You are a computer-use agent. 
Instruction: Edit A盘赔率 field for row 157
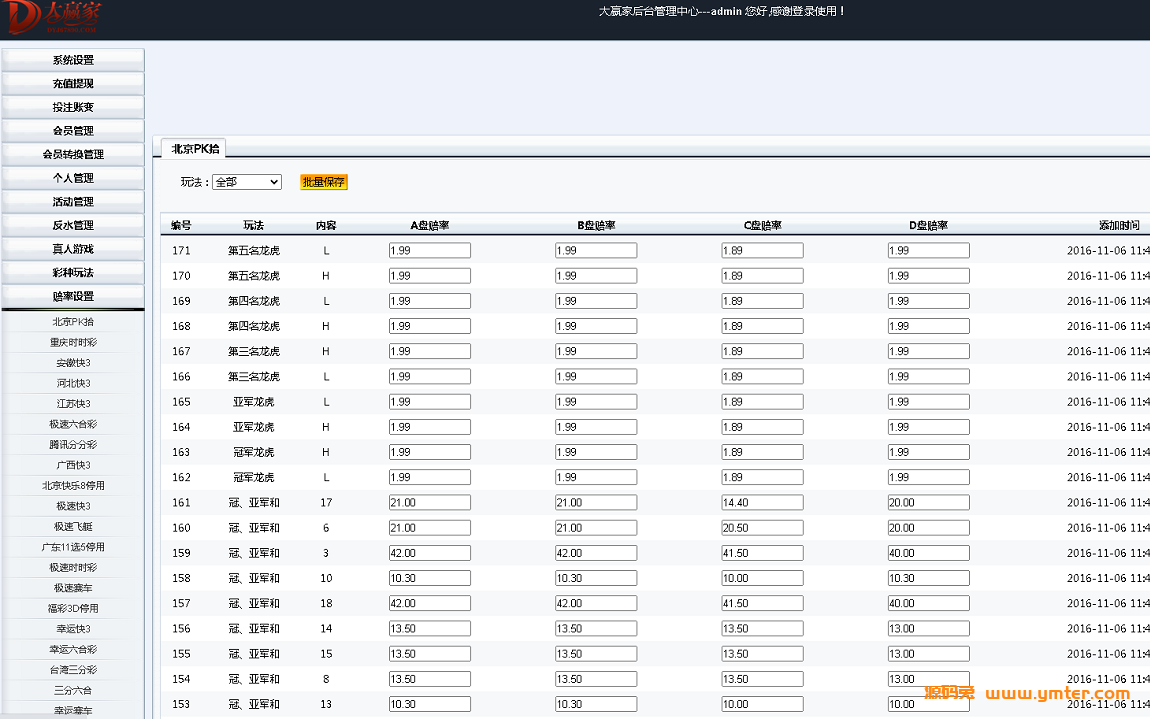[x=429, y=604]
